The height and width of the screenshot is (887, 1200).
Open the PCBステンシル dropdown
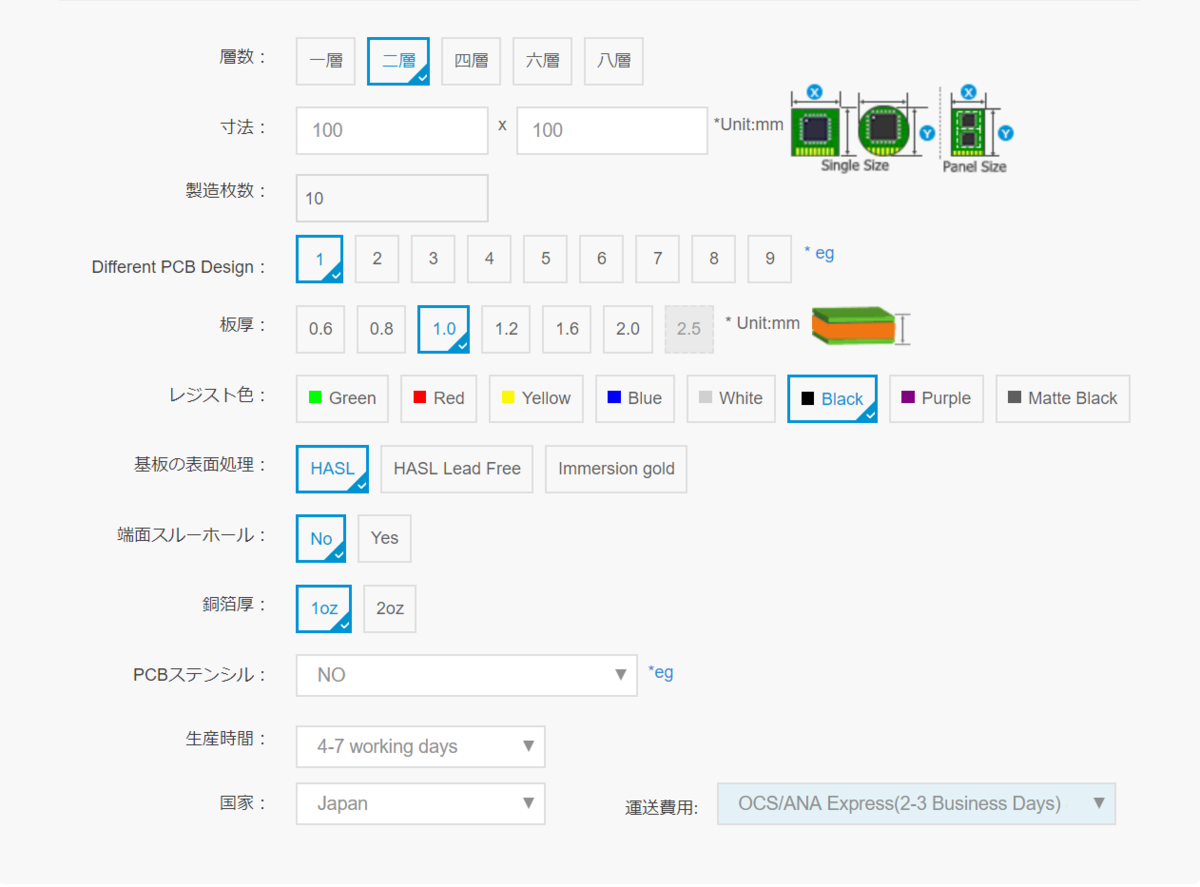(x=467, y=675)
